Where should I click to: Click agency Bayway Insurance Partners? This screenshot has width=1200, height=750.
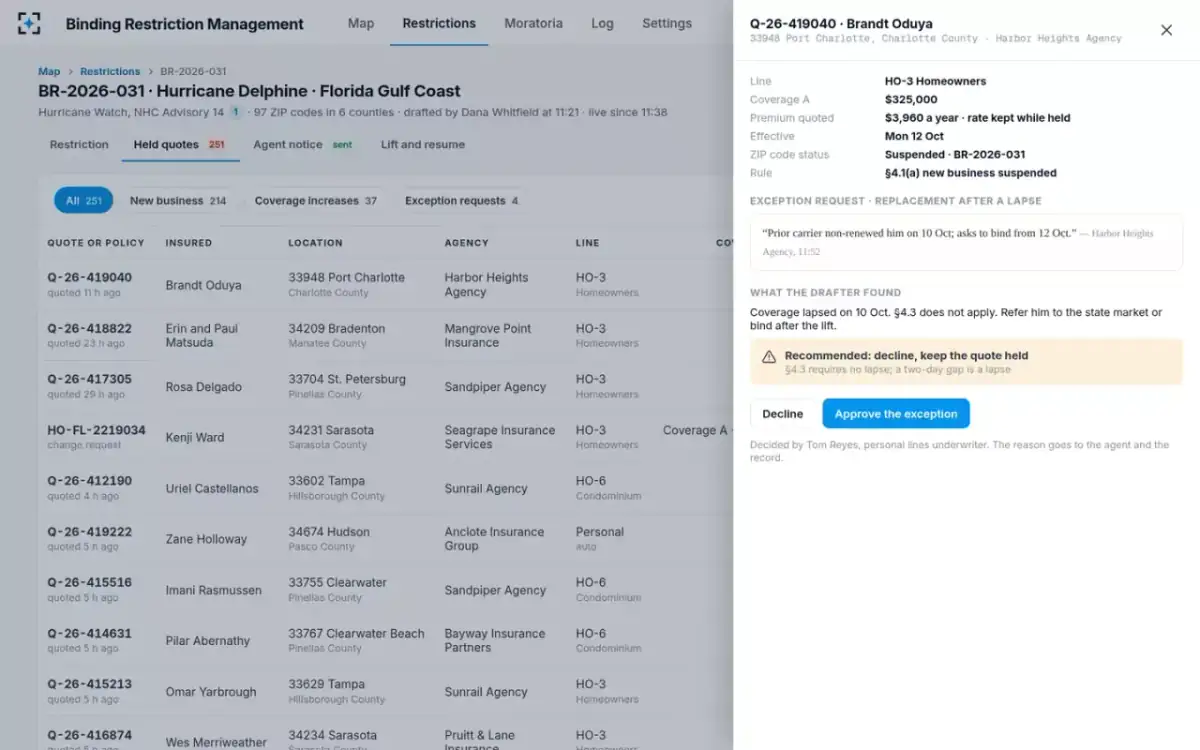click(495, 640)
